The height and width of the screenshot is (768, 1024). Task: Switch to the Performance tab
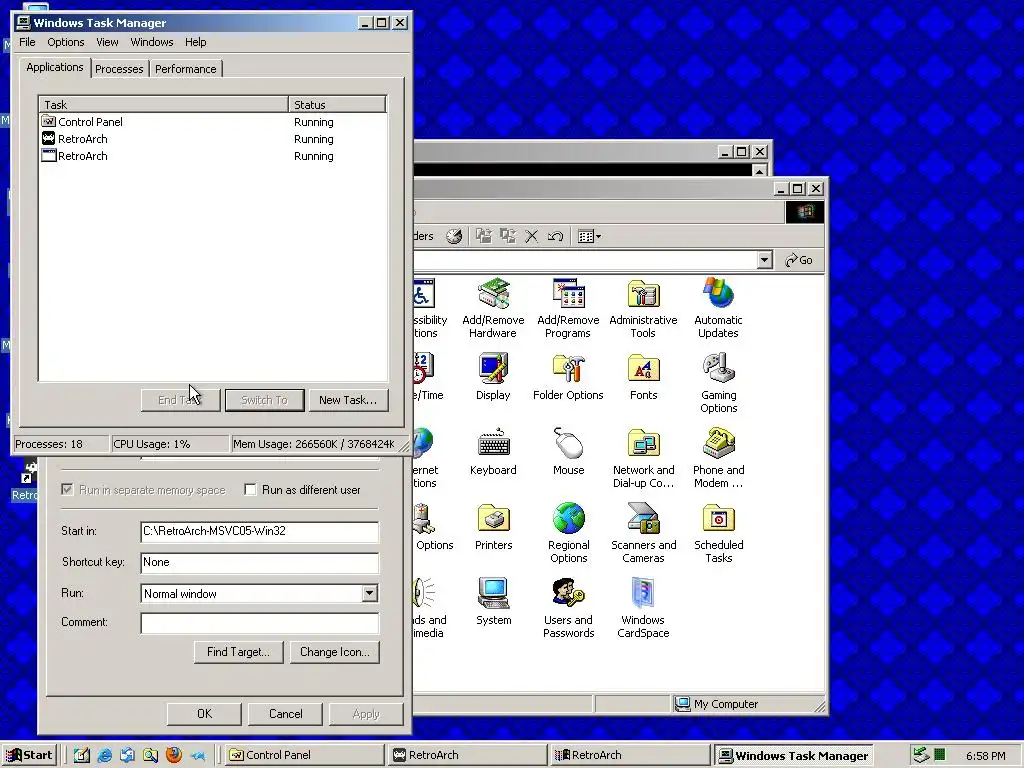(185, 69)
